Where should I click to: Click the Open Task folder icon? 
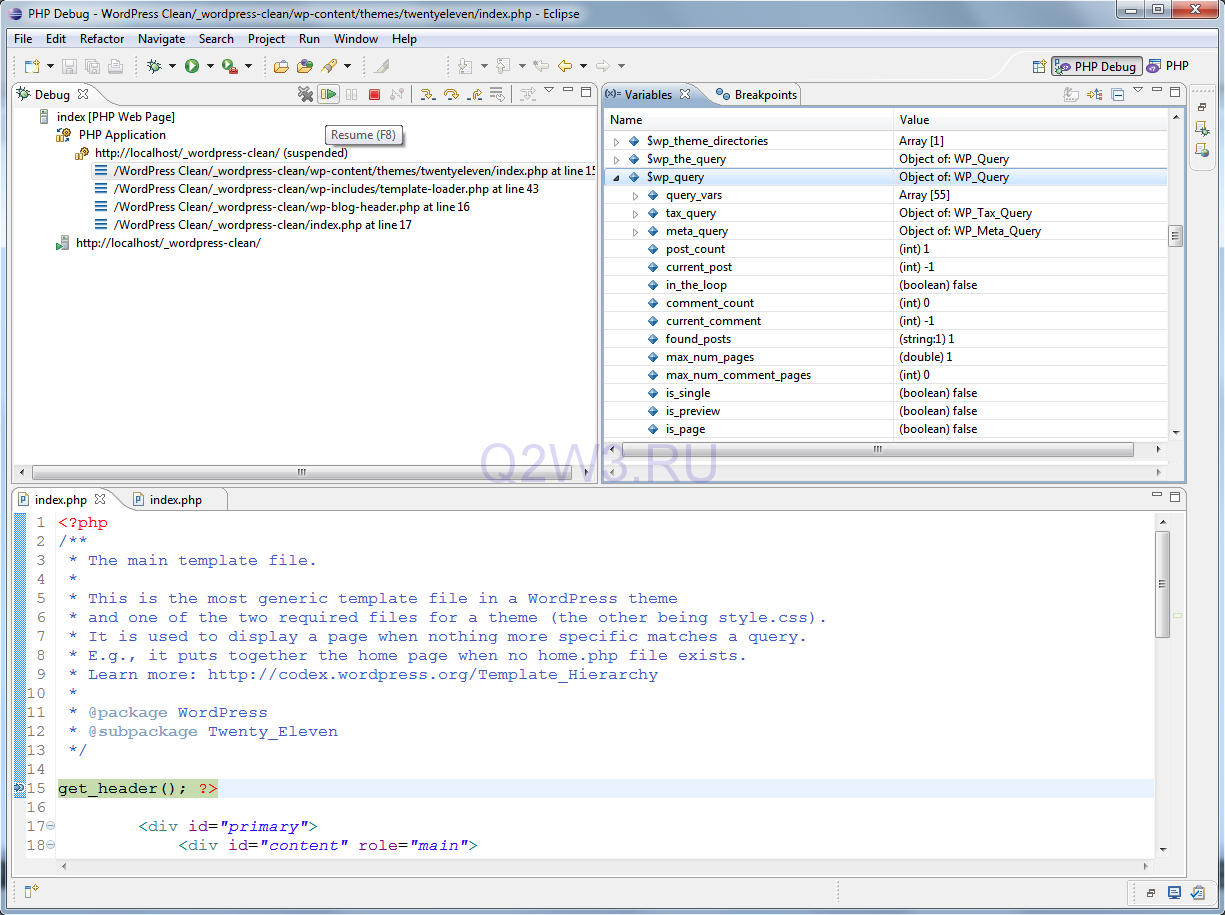304,66
